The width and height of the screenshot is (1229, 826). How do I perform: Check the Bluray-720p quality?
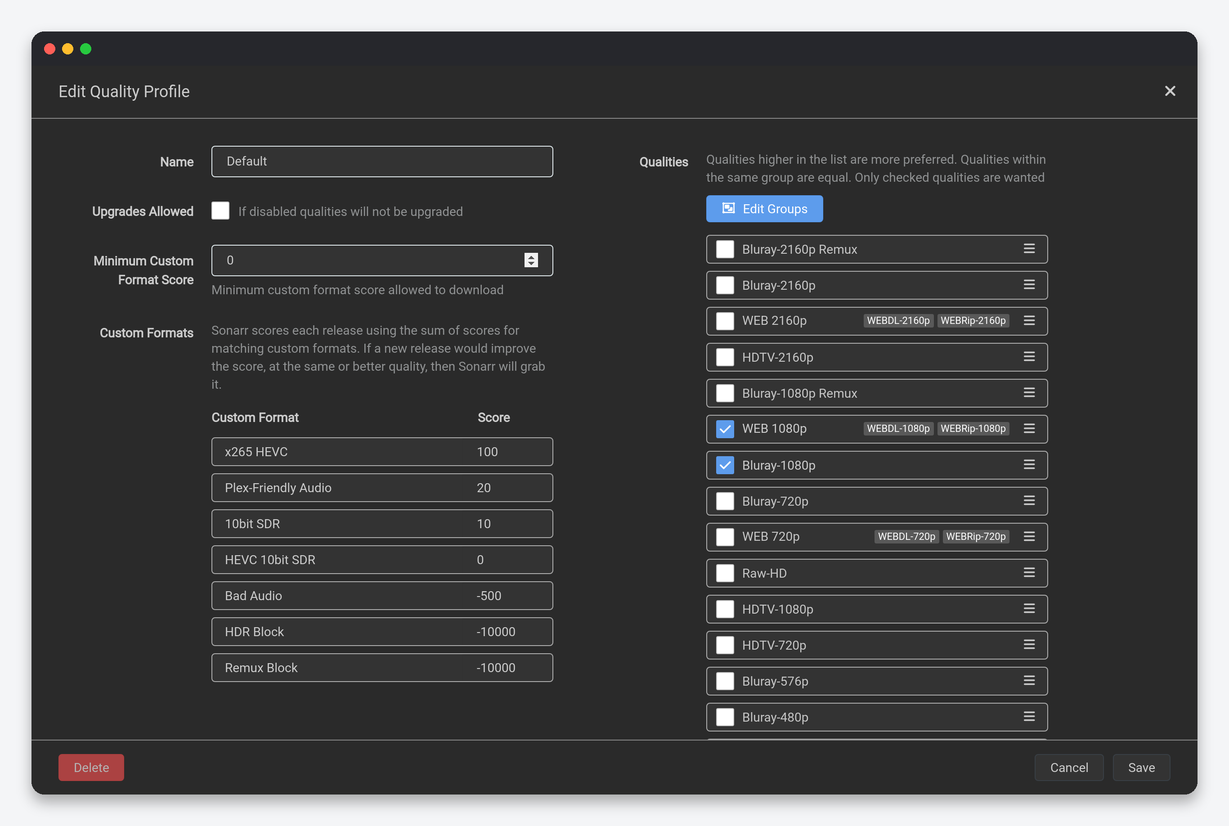point(725,501)
